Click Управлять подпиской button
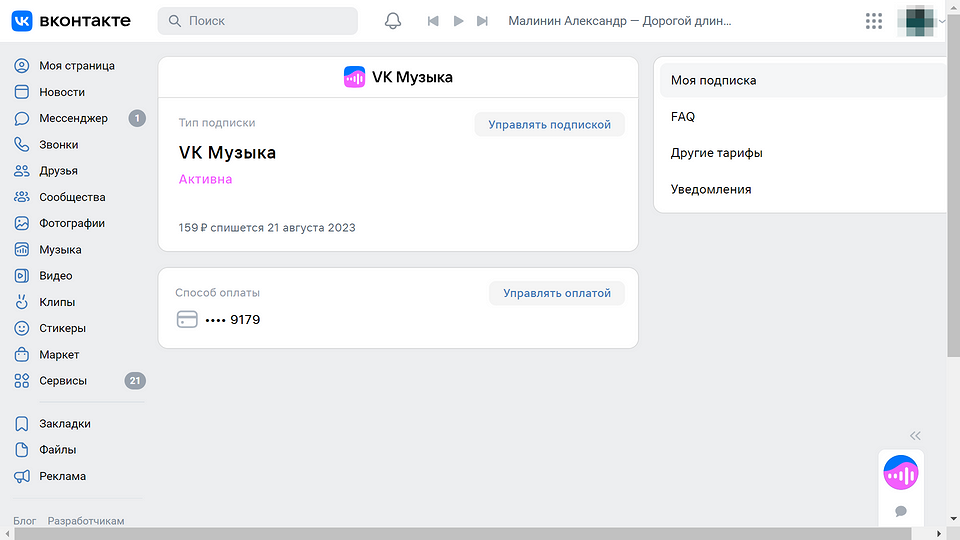Screen dimensions: 960x540 (549, 124)
